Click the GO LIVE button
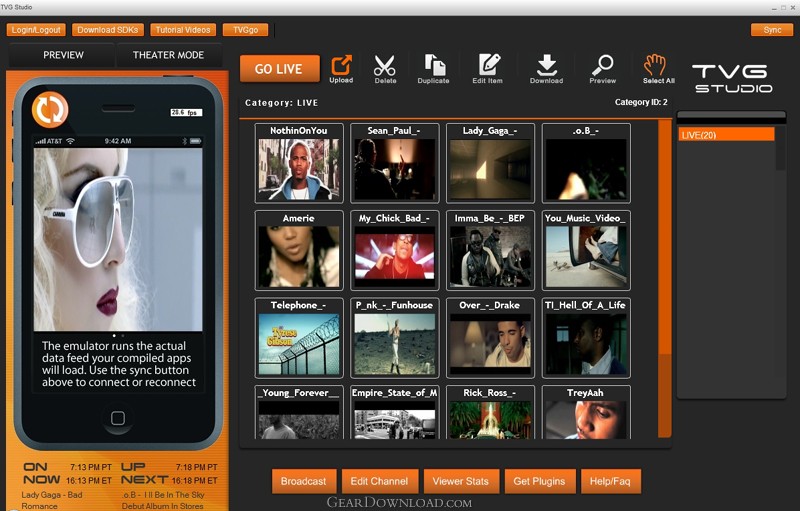The image size is (800, 511). point(280,68)
